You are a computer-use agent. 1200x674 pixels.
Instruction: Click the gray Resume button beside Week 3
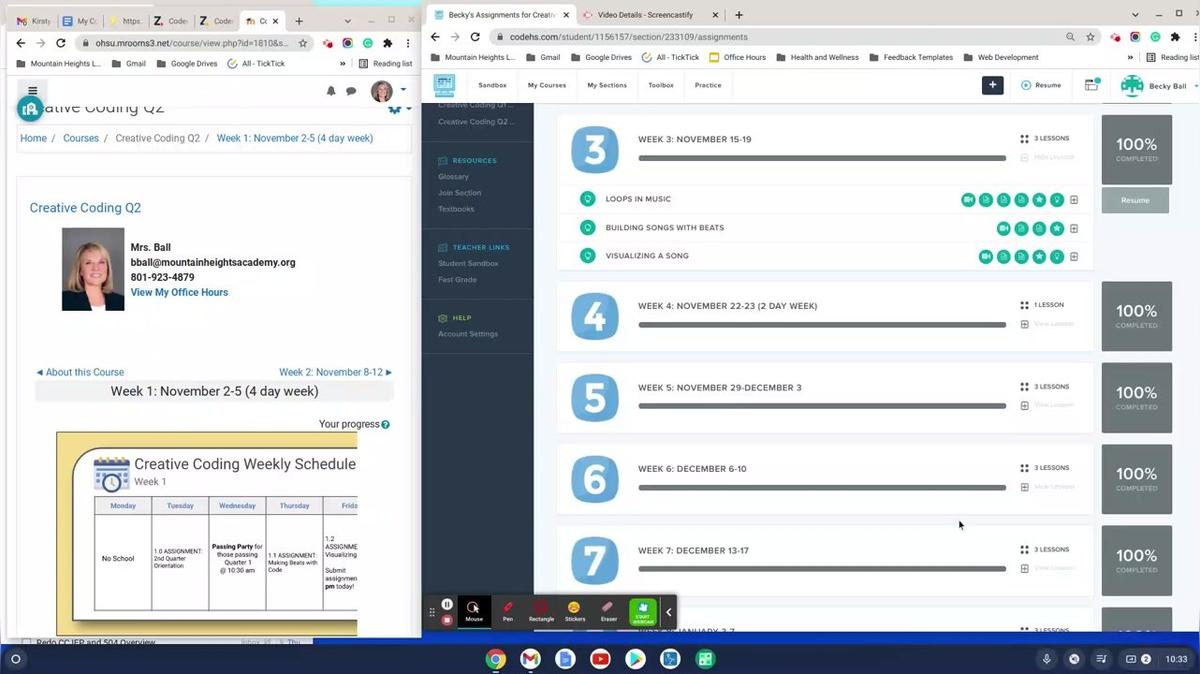coord(1135,200)
